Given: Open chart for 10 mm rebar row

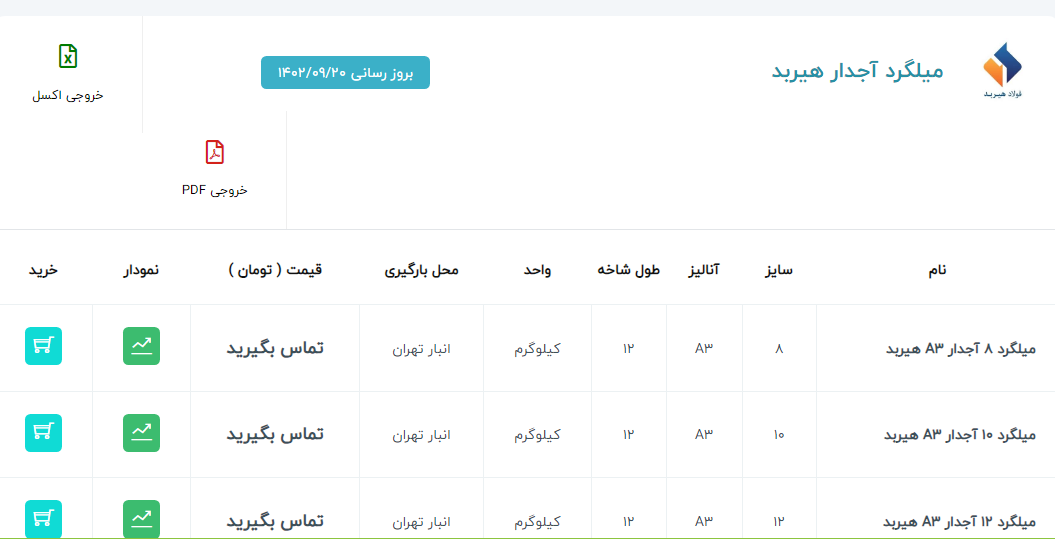Looking at the screenshot, I should tap(141, 433).
